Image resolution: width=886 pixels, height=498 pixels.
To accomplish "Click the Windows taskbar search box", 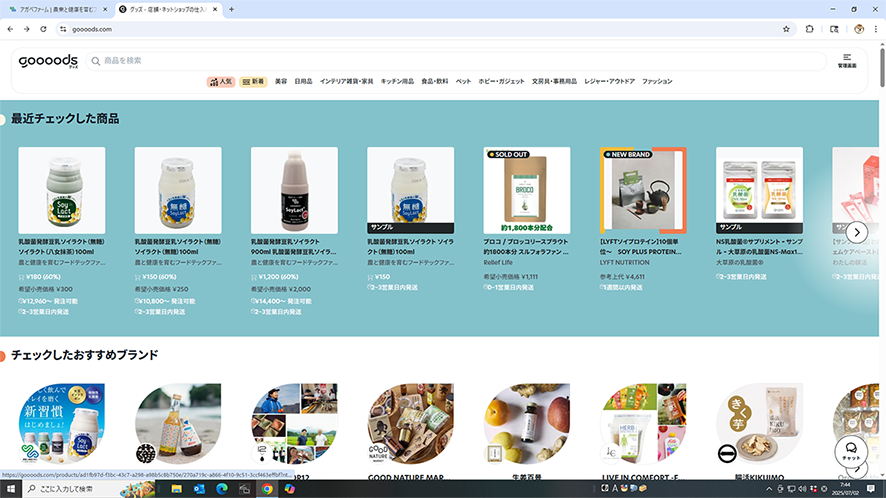I will 89,489.
